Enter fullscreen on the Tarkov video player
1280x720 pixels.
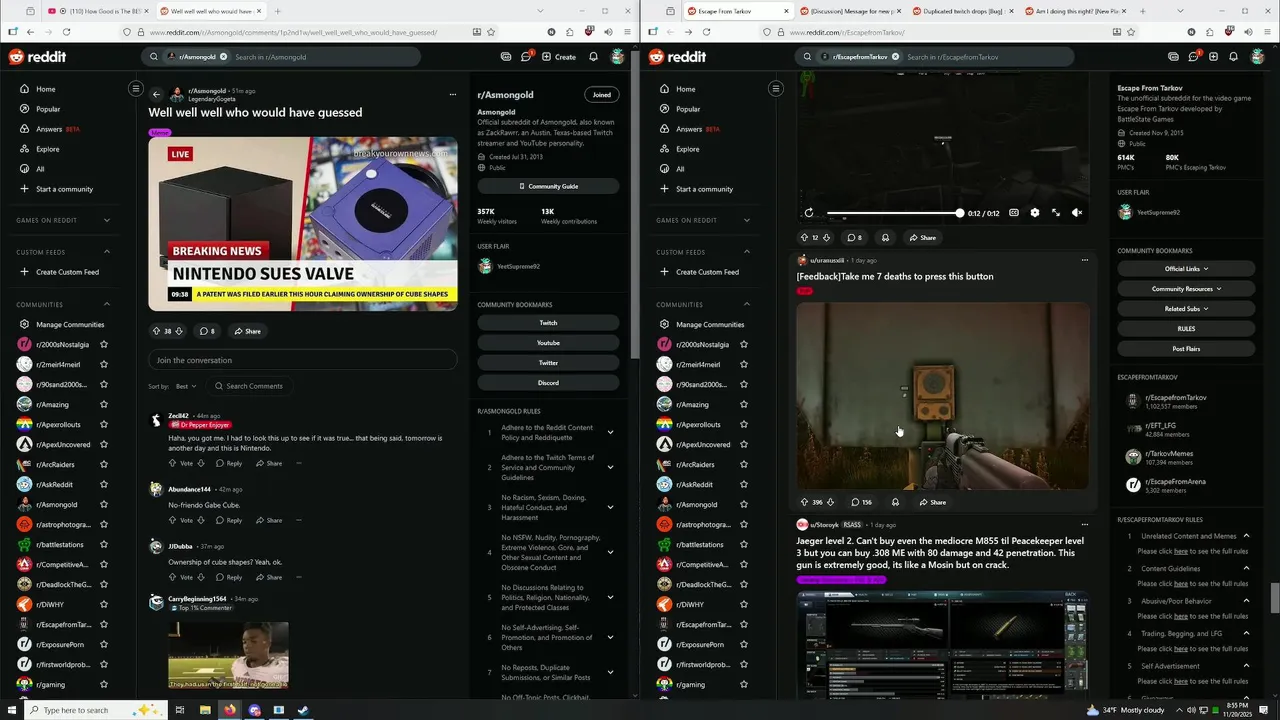click(x=1055, y=213)
